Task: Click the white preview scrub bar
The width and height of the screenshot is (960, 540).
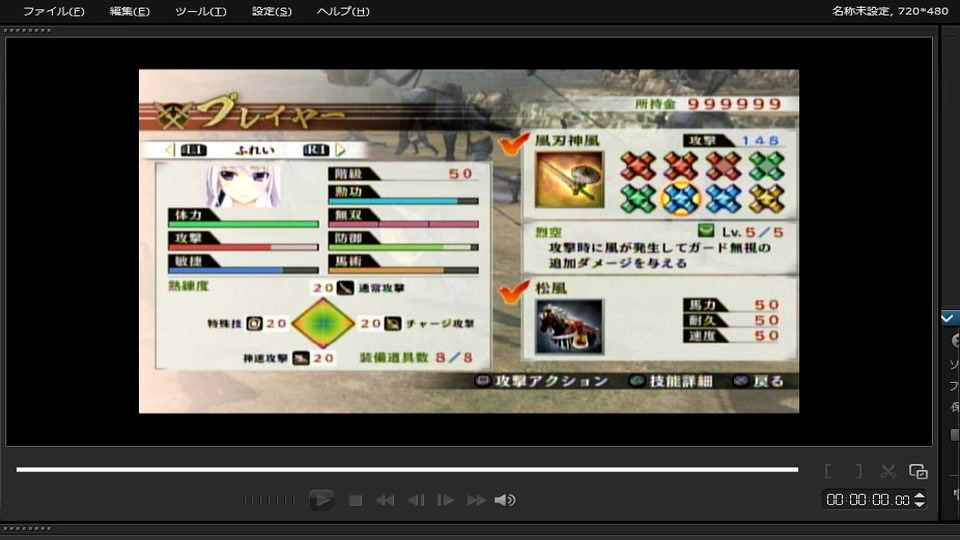Action: (407, 470)
